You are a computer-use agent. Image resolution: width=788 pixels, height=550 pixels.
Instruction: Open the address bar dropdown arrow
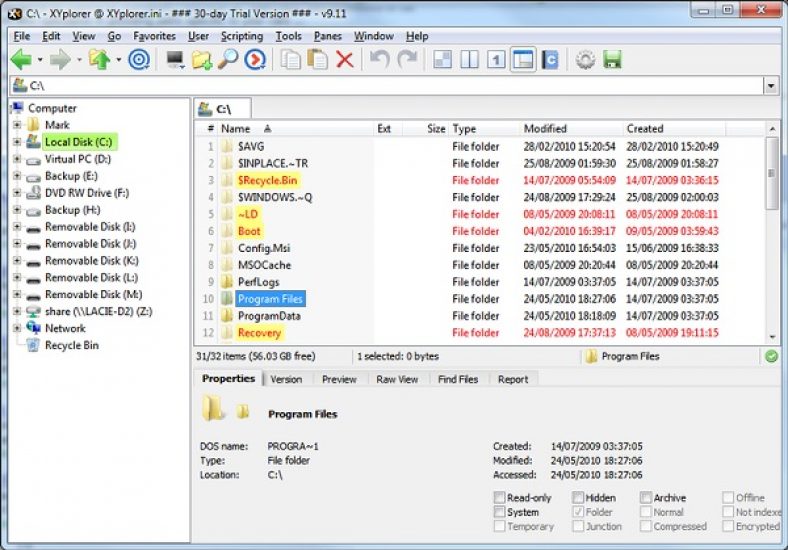point(770,87)
